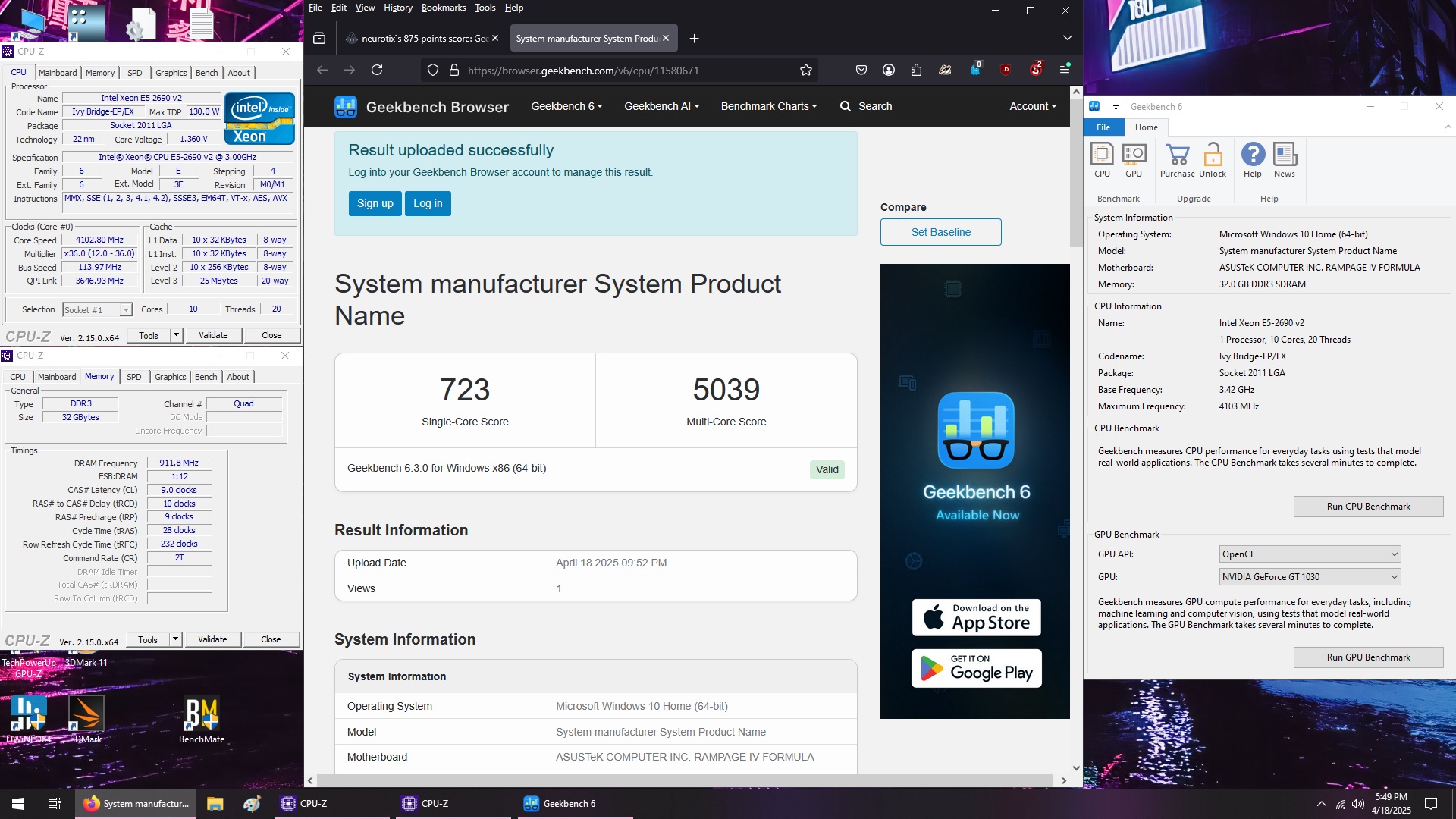This screenshot has width=1456, height=819.
Task: Open the Get it on Google Play badge
Action: (x=976, y=668)
